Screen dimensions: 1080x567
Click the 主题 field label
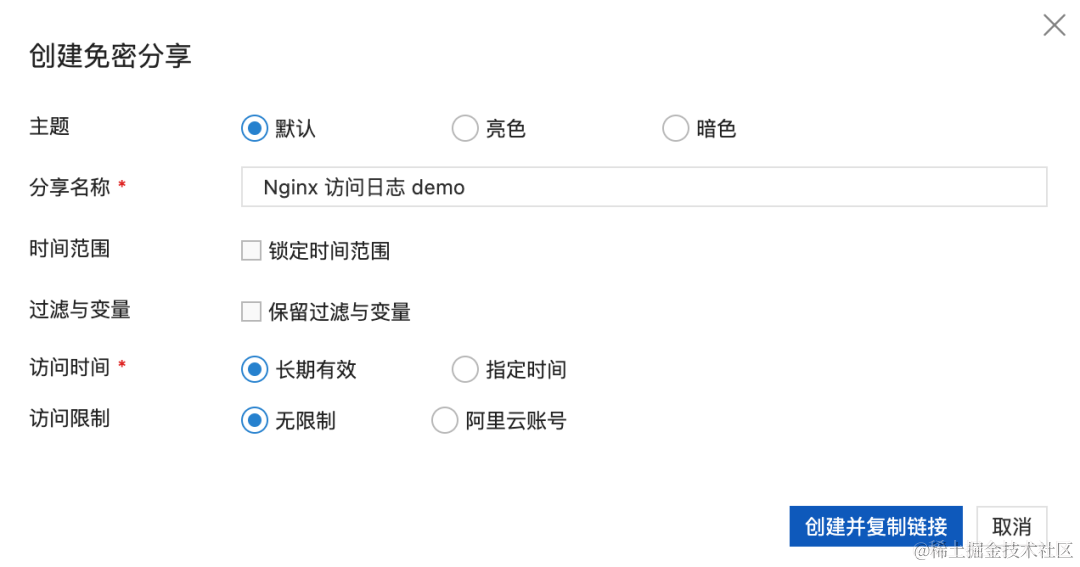click(50, 127)
